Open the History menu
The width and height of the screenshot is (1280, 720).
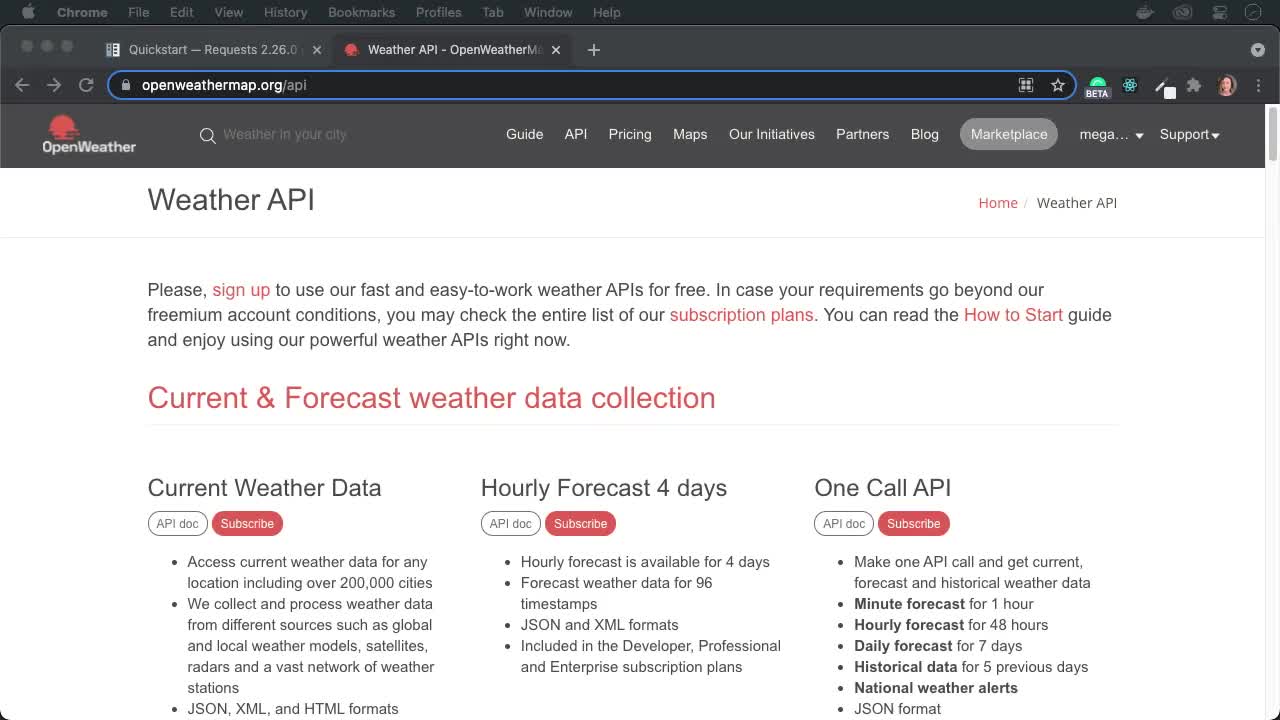click(285, 12)
